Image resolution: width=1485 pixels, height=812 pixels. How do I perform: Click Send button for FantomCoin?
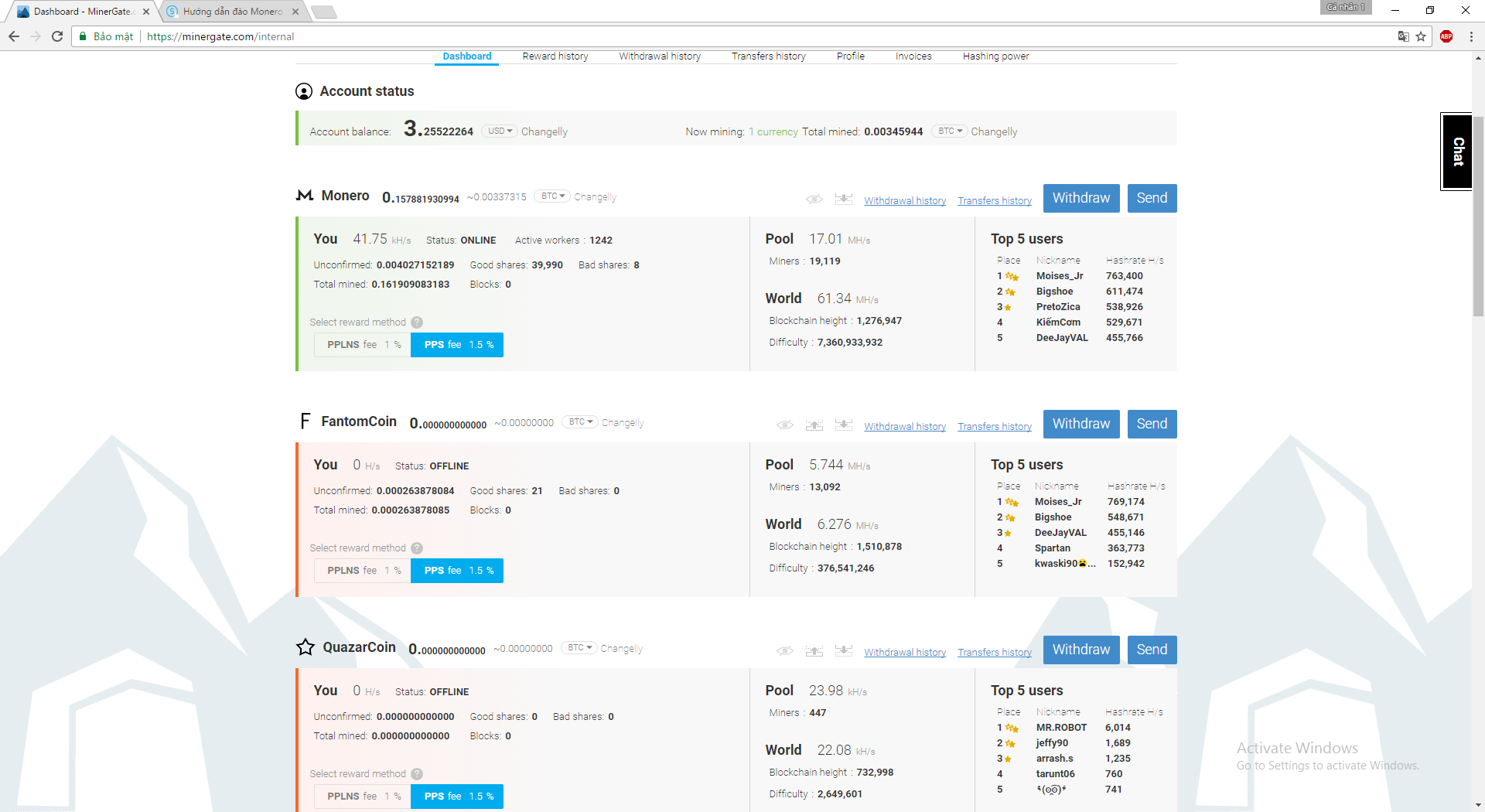pyautogui.click(x=1152, y=424)
